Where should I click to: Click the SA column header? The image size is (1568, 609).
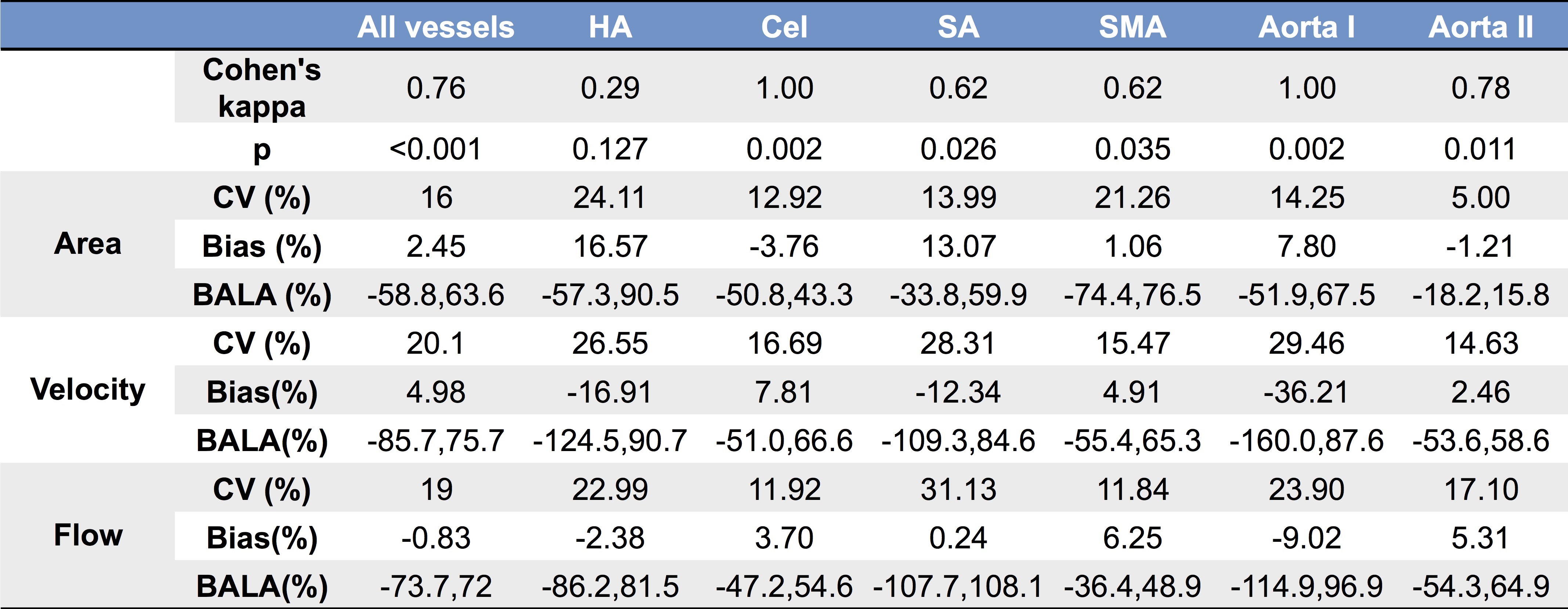pyautogui.click(x=958, y=28)
